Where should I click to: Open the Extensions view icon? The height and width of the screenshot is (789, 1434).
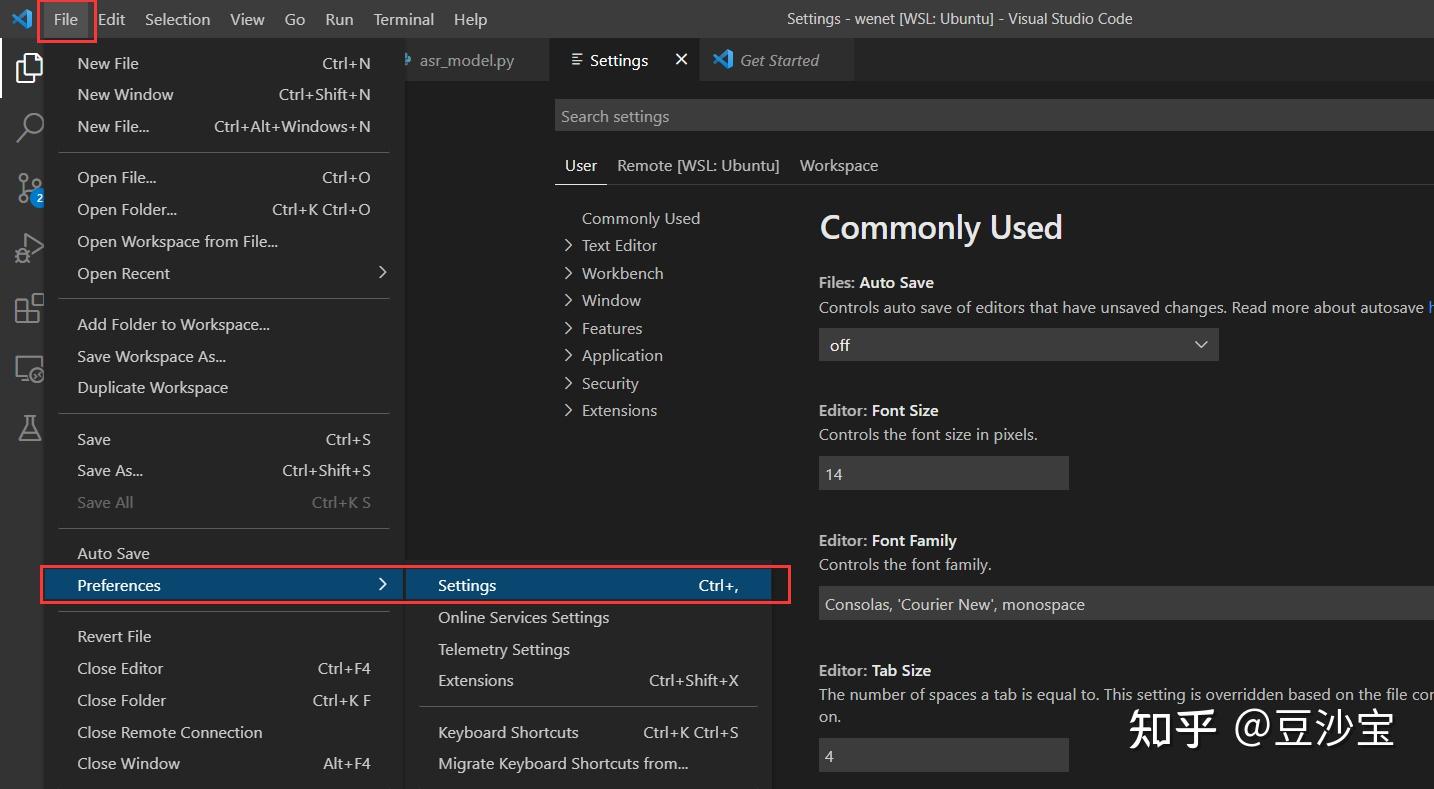pyautogui.click(x=29, y=309)
